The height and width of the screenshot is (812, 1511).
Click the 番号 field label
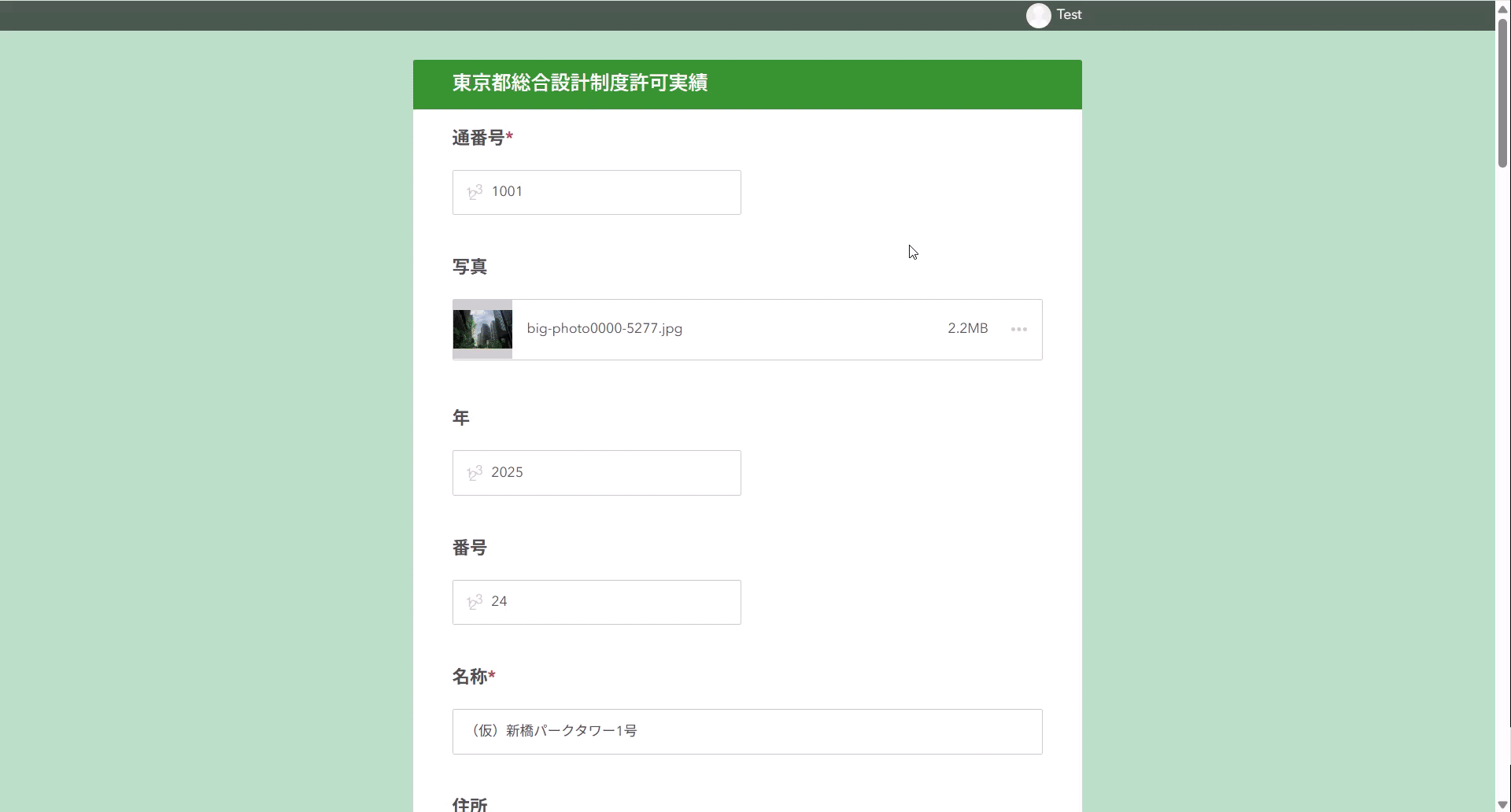click(470, 548)
